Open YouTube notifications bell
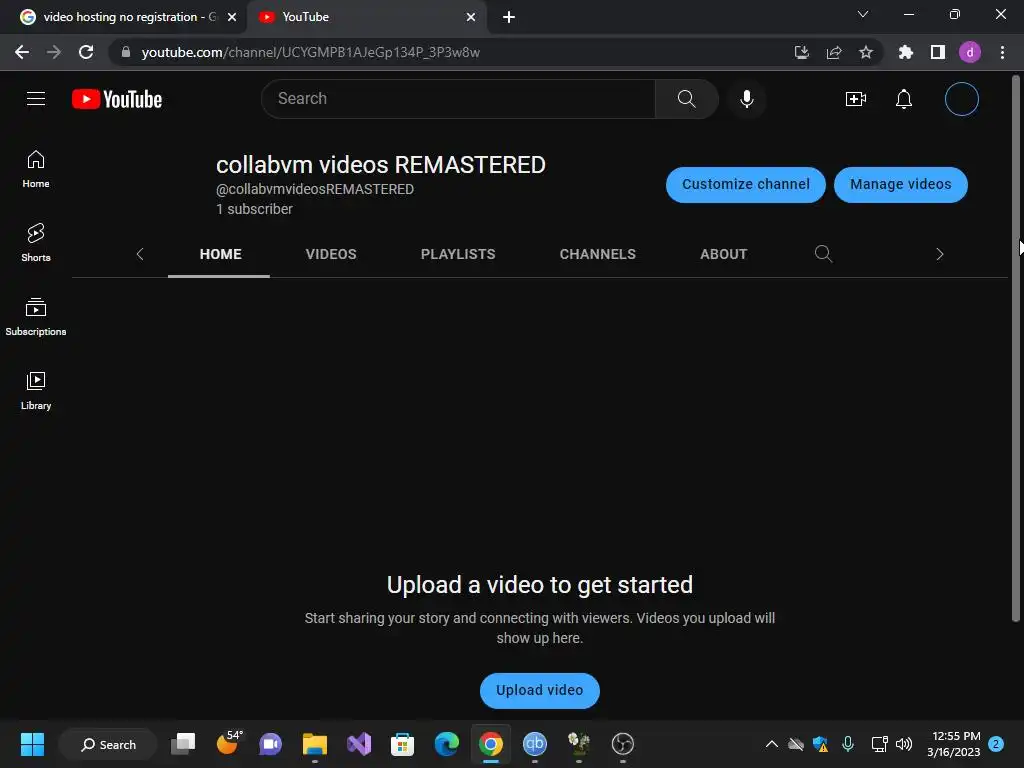 (x=904, y=99)
